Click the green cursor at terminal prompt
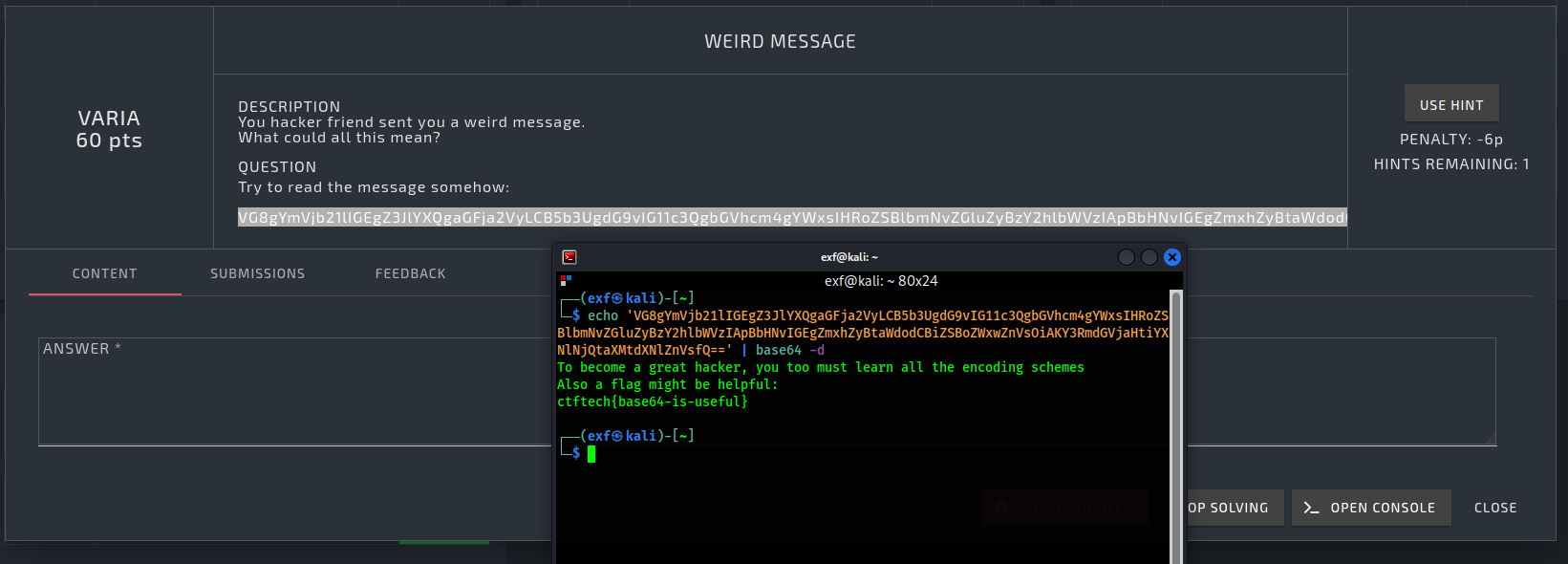 (591, 453)
